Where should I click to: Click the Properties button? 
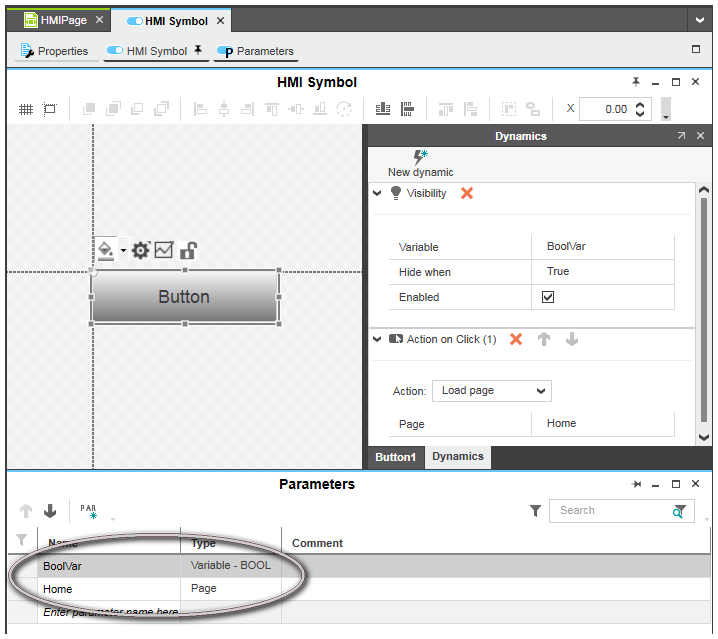[55, 51]
